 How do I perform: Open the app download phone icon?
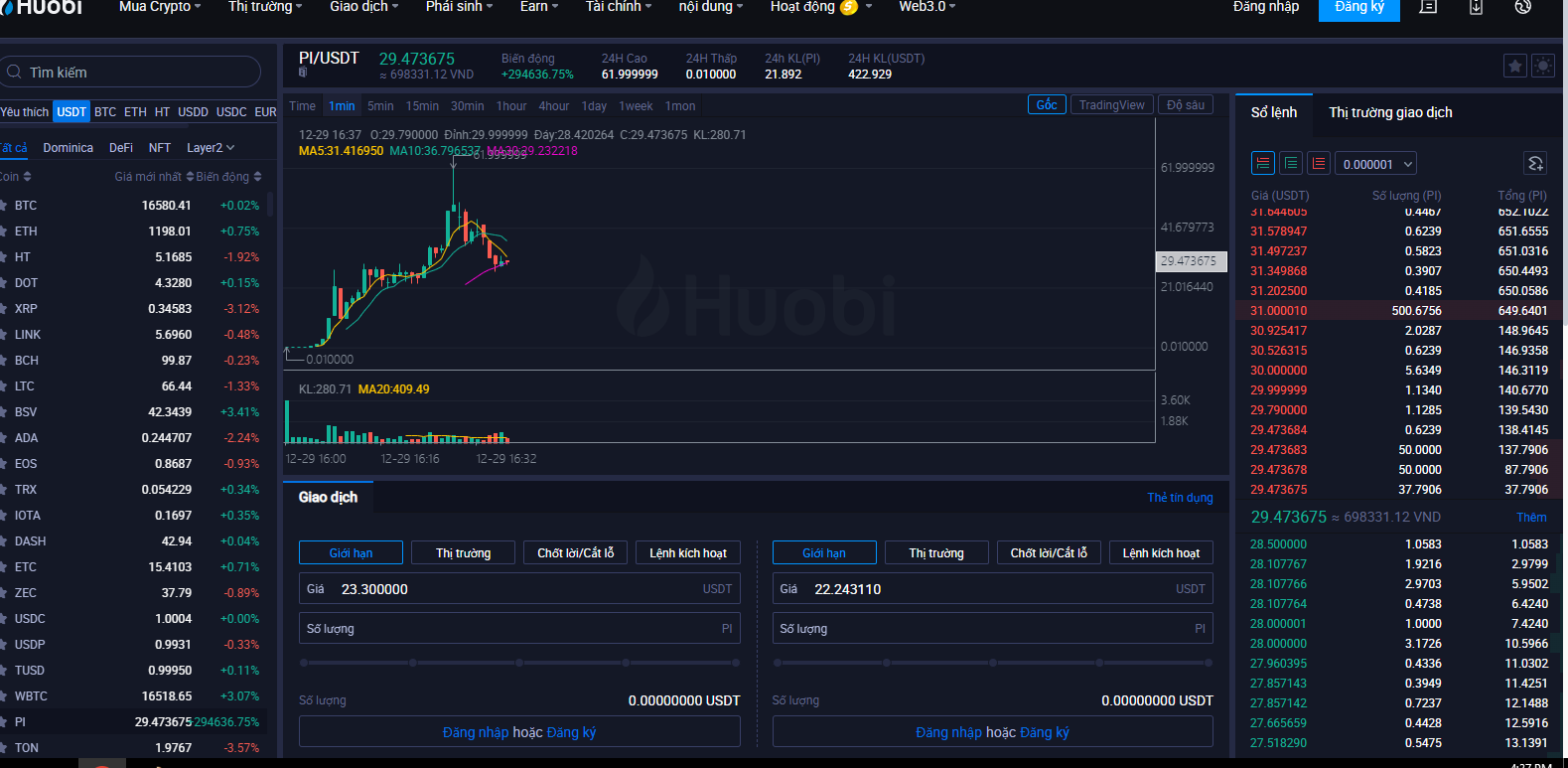(1476, 6)
